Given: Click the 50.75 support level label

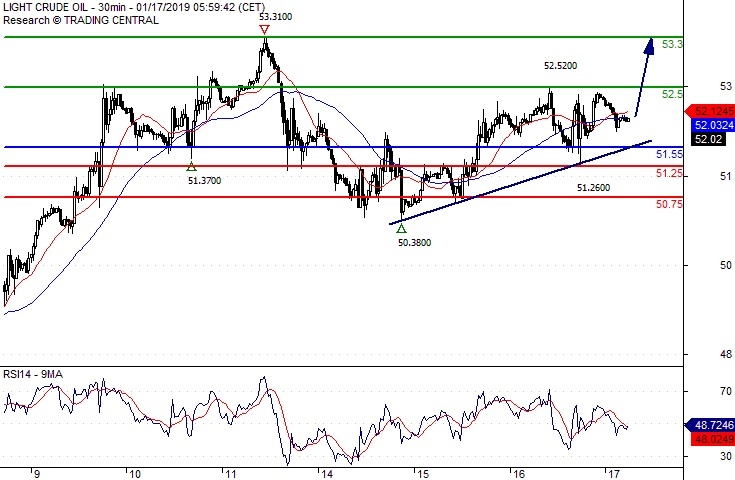Looking at the screenshot, I should pyautogui.click(x=669, y=204).
